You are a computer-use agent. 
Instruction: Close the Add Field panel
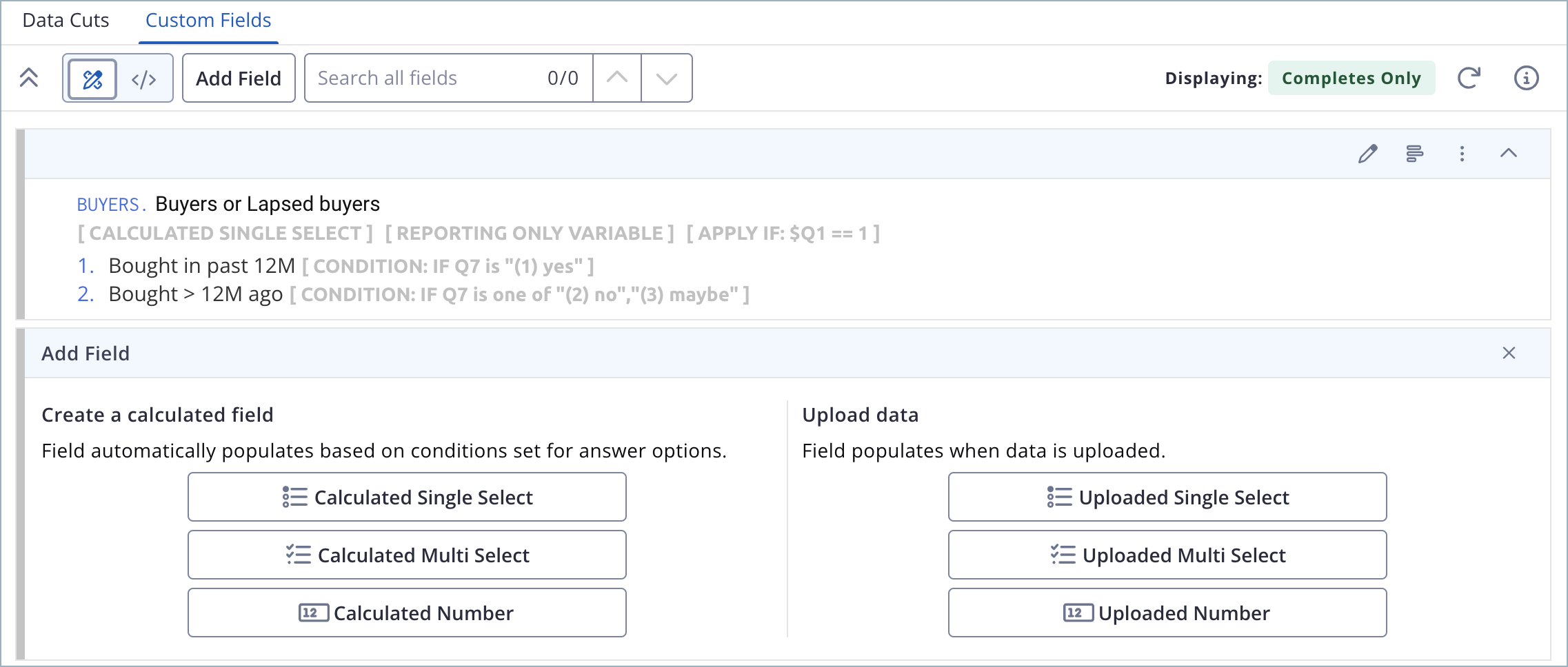pos(1508,353)
